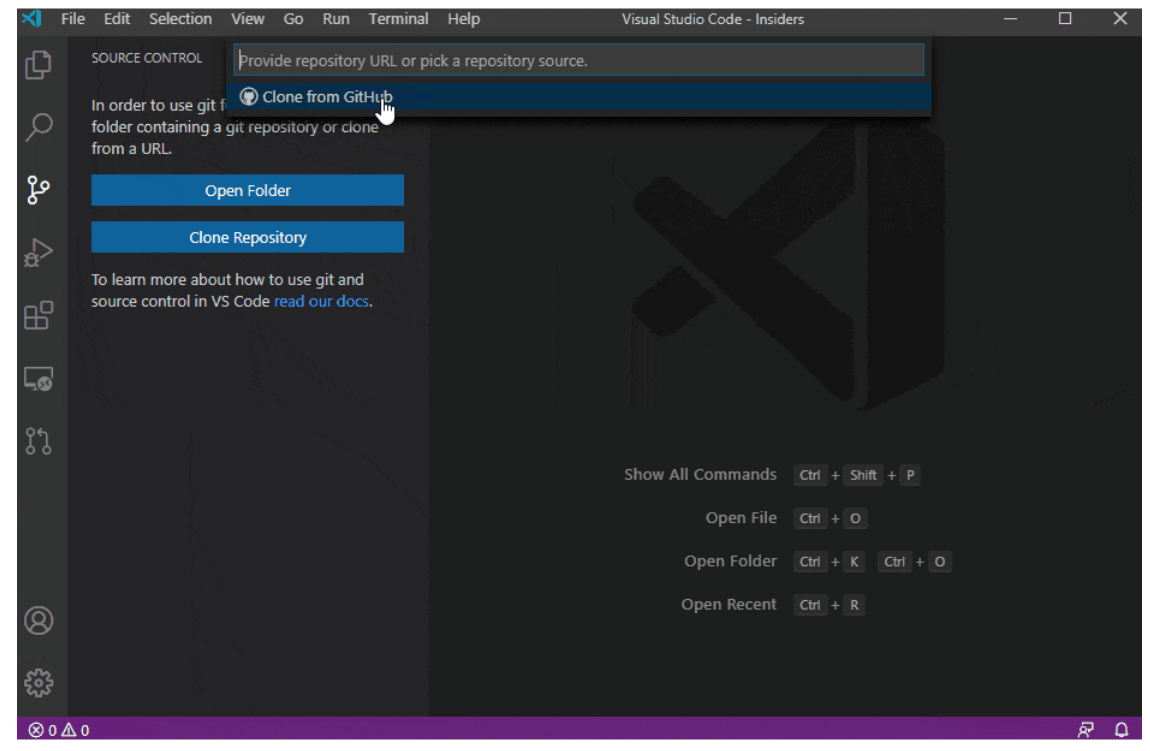The height and width of the screenshot is (751, 1150).
Task: Open the File menu
Action: tap(71, 18)
